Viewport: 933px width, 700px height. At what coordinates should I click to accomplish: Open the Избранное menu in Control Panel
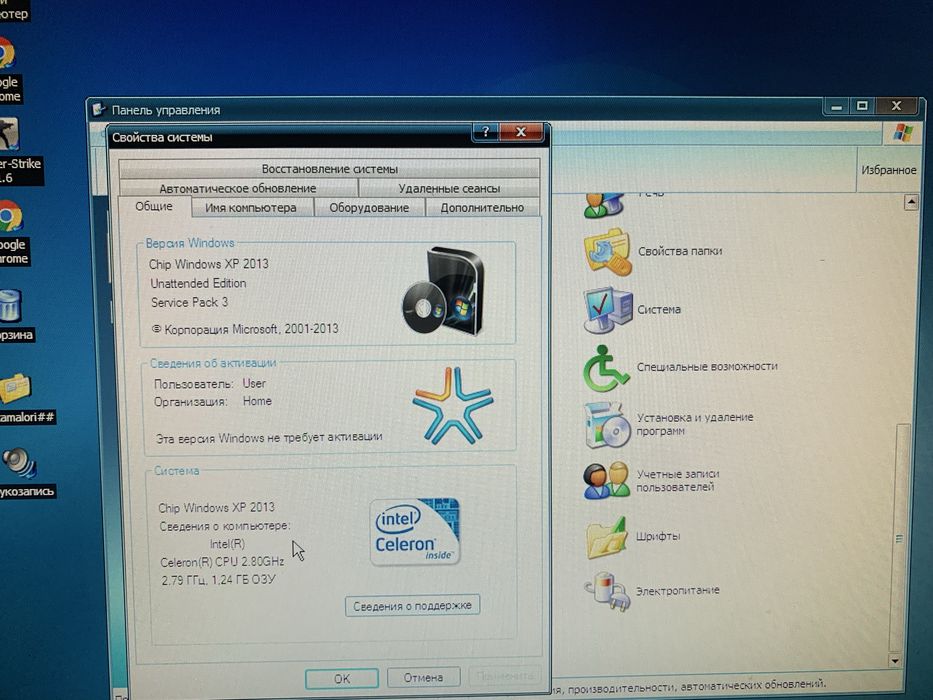pyautogui.click(x=888, y=170)
